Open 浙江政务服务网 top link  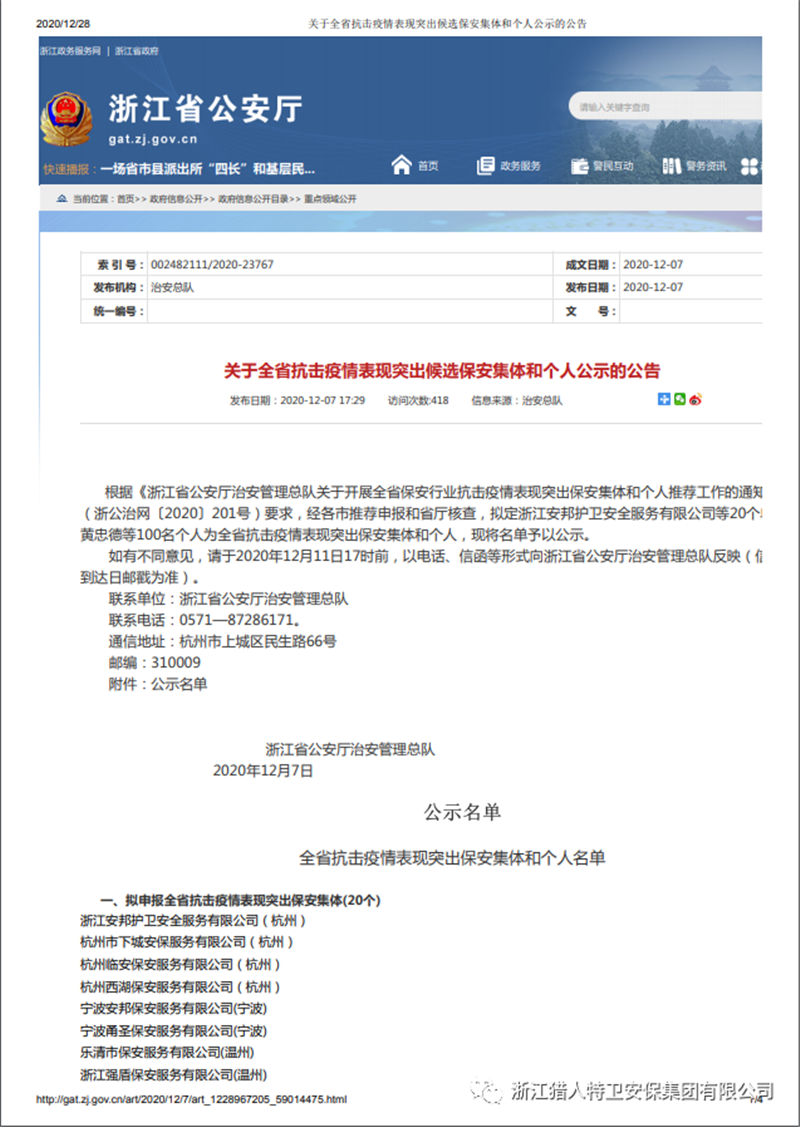[x=70, y=51]
